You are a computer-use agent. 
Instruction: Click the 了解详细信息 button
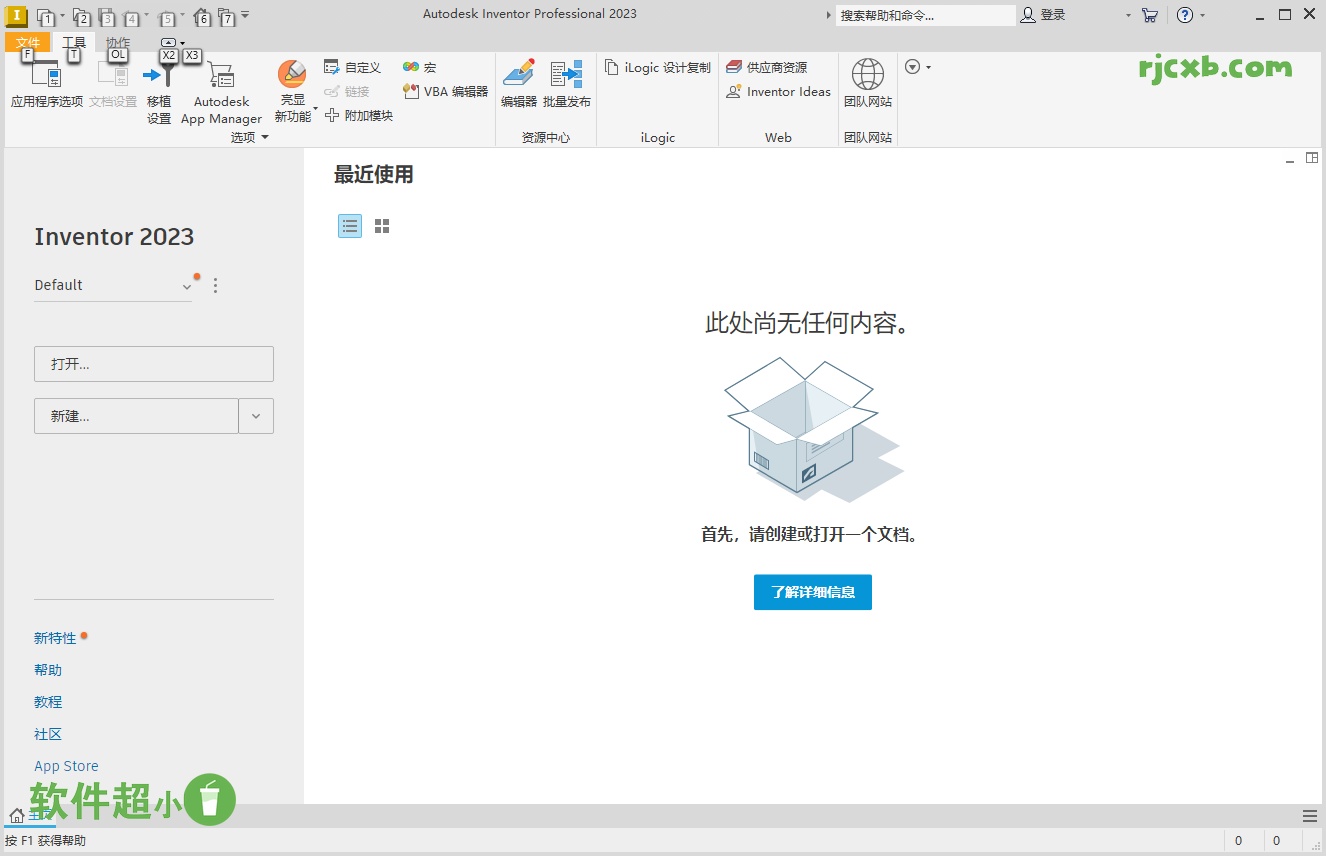pyautogui.click(x=812, y=592)
